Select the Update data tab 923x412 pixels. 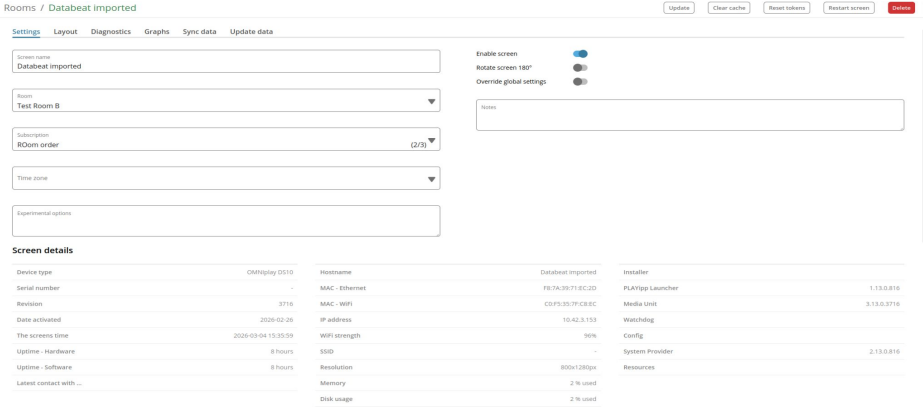tap(251, 31)
